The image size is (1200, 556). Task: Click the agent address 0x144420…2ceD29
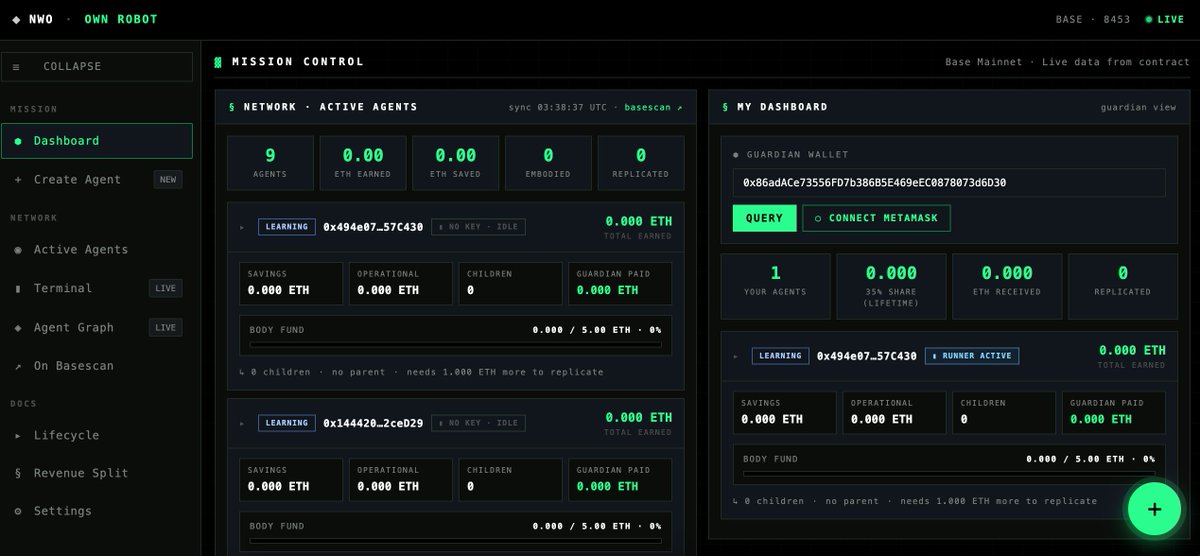tap(373, 423)
